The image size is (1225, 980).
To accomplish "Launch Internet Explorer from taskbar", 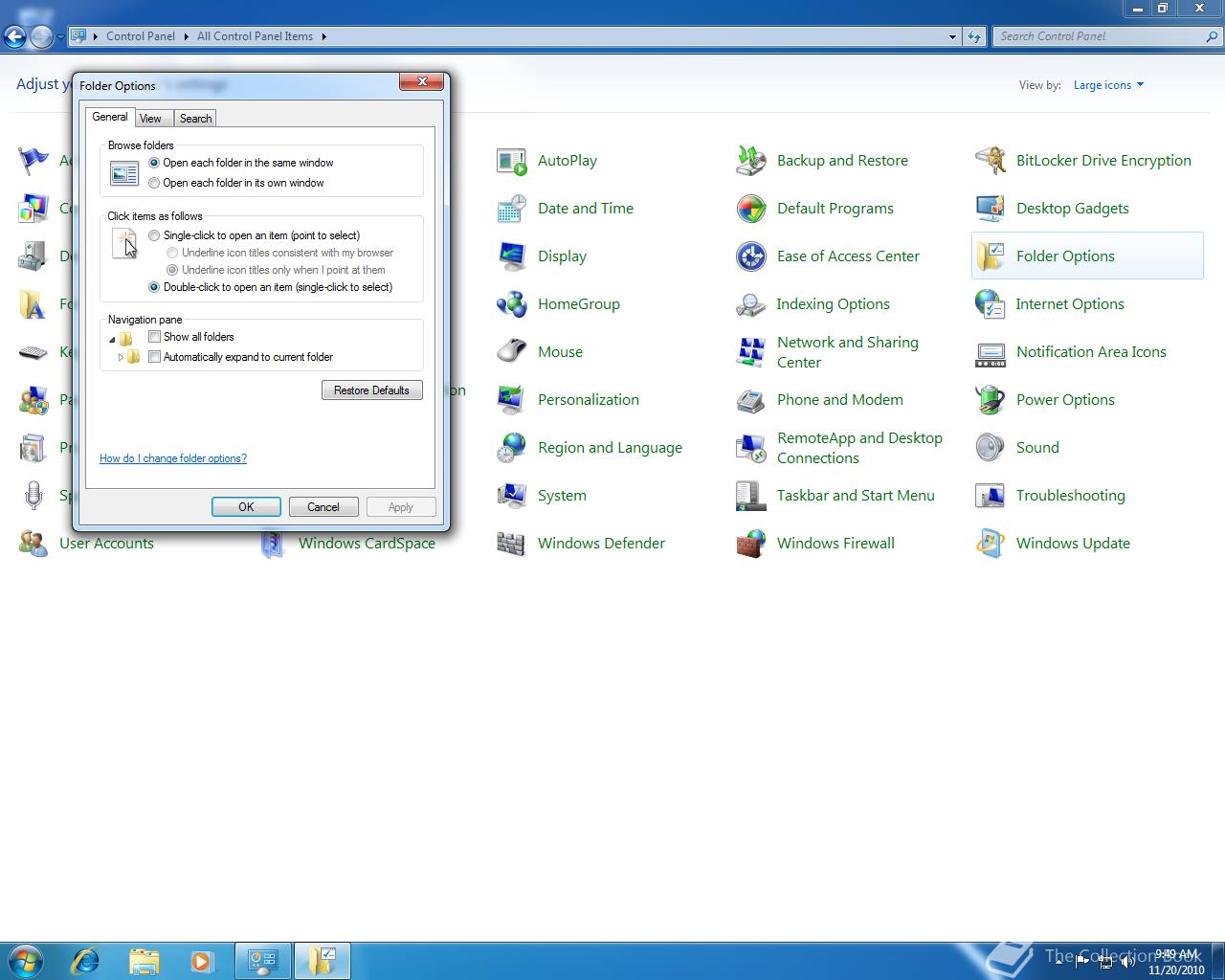I will [x=86, y=961].
